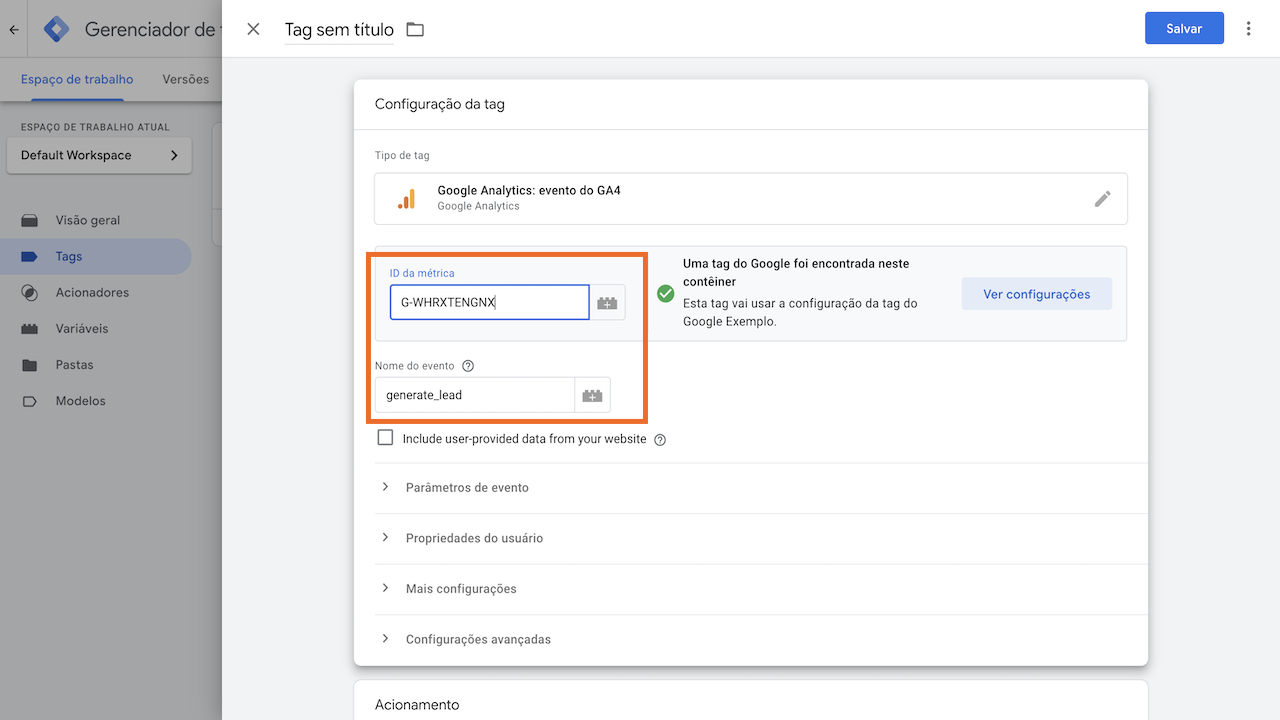Switch to the Versões tab
This screenshot has height=720, width=1280.
pyautogui.click(x=184, y=78)
